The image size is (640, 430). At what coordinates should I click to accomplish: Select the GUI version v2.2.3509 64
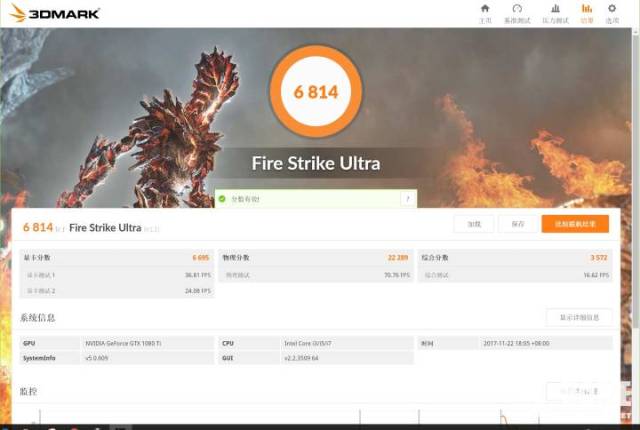click(301, 358)
